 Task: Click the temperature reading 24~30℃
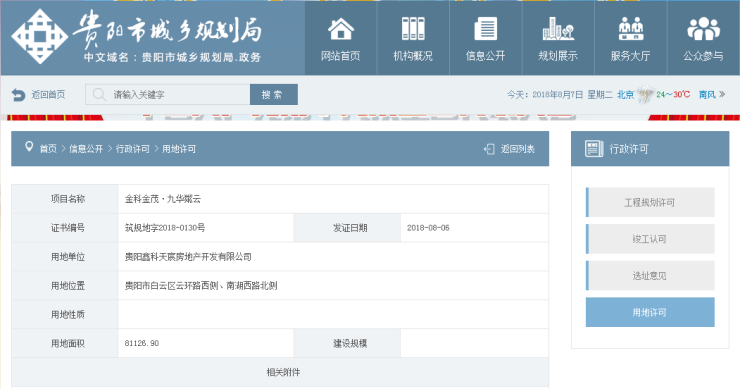tap(673, 94)
